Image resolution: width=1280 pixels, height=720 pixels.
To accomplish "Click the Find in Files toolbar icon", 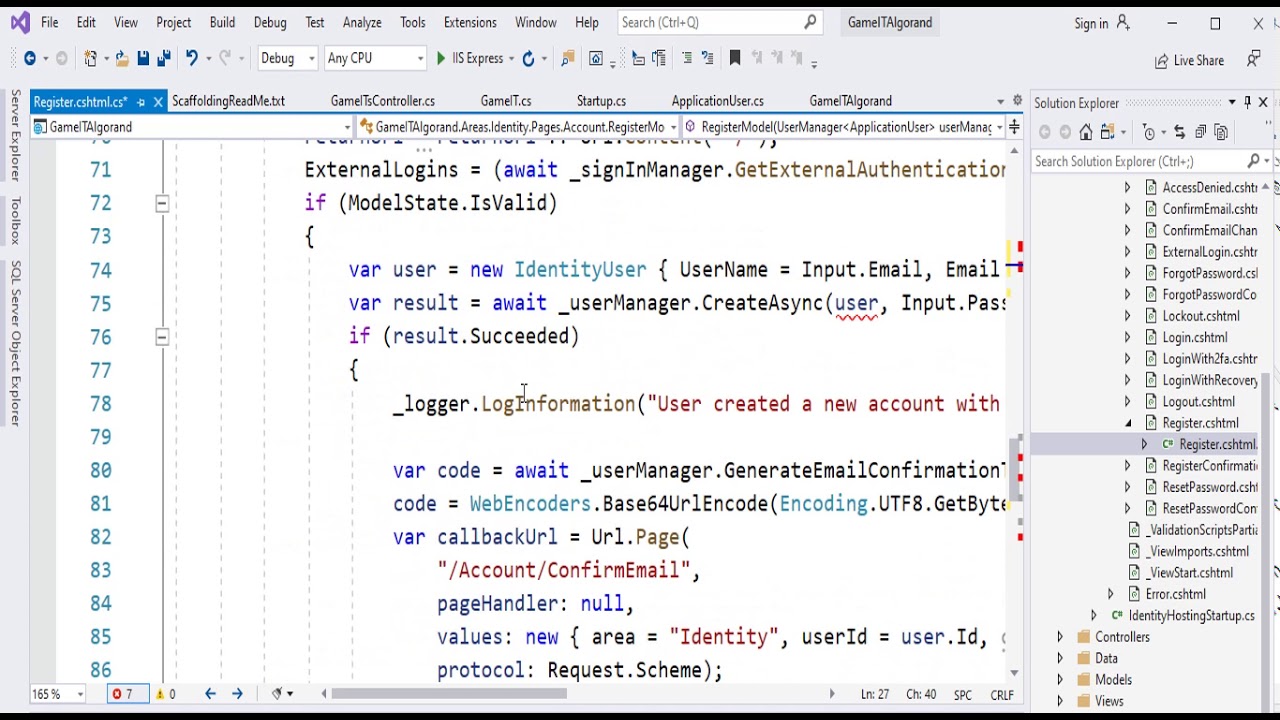I will coord(567,59).
